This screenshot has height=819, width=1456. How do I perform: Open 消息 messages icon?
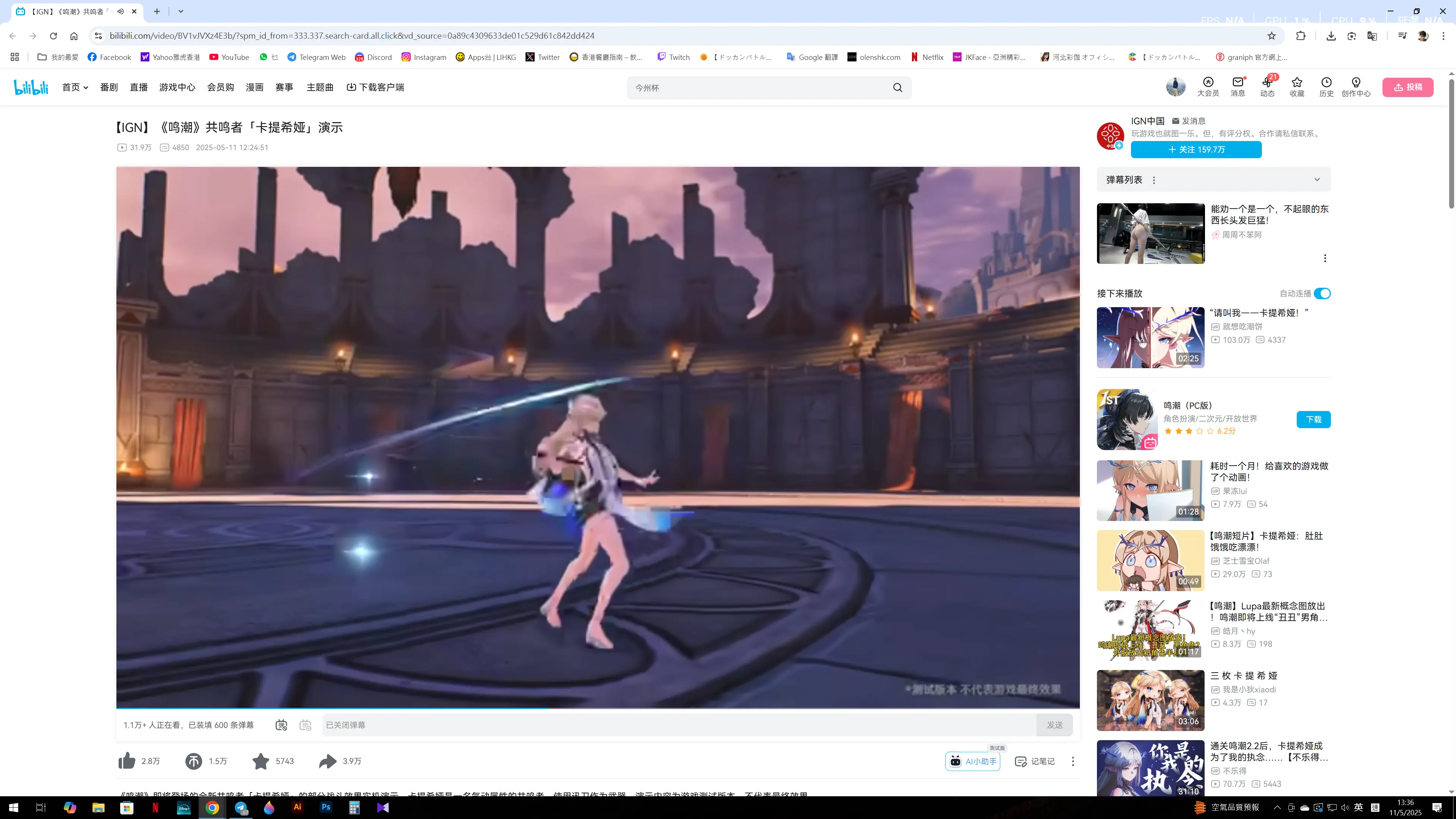pyautogui.click(x=1238, y=86)
